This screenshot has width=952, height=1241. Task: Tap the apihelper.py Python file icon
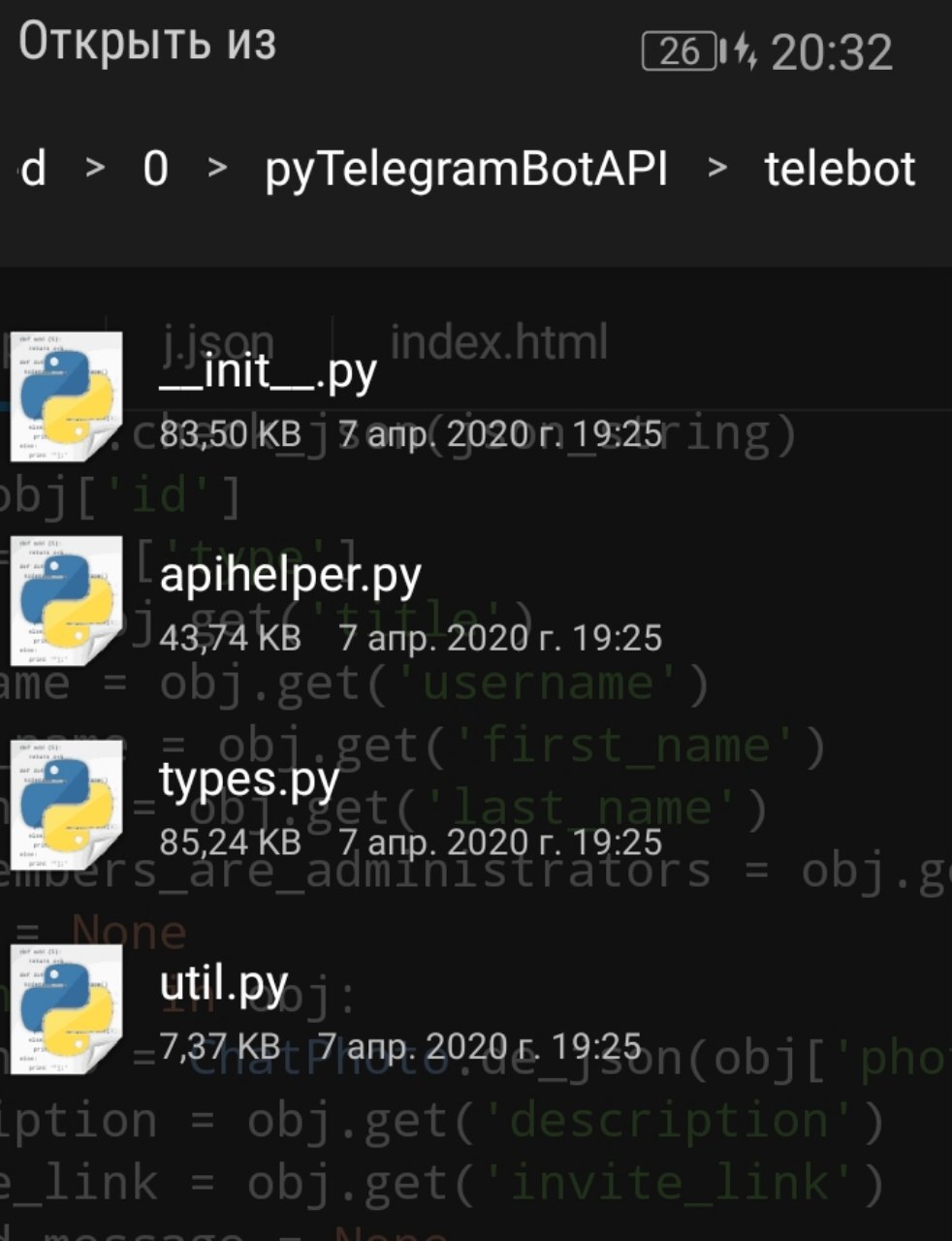tap(66, 600)
